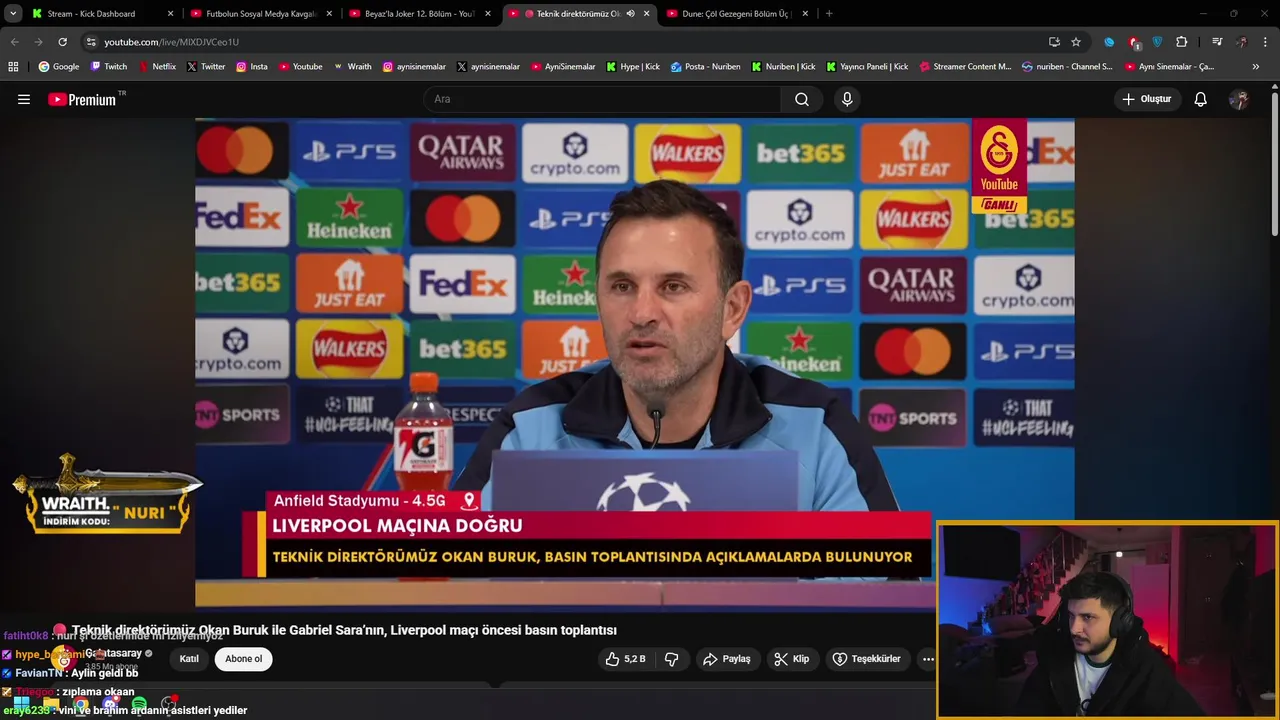Open the YouTube account avatar menu
Viewport: 1280px width, 720px height.
pyautogui.click(x=1239, y=99)
